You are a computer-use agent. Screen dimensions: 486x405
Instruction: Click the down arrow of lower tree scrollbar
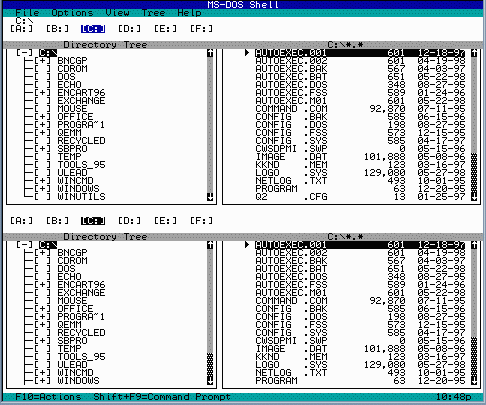tap(210, 381)
